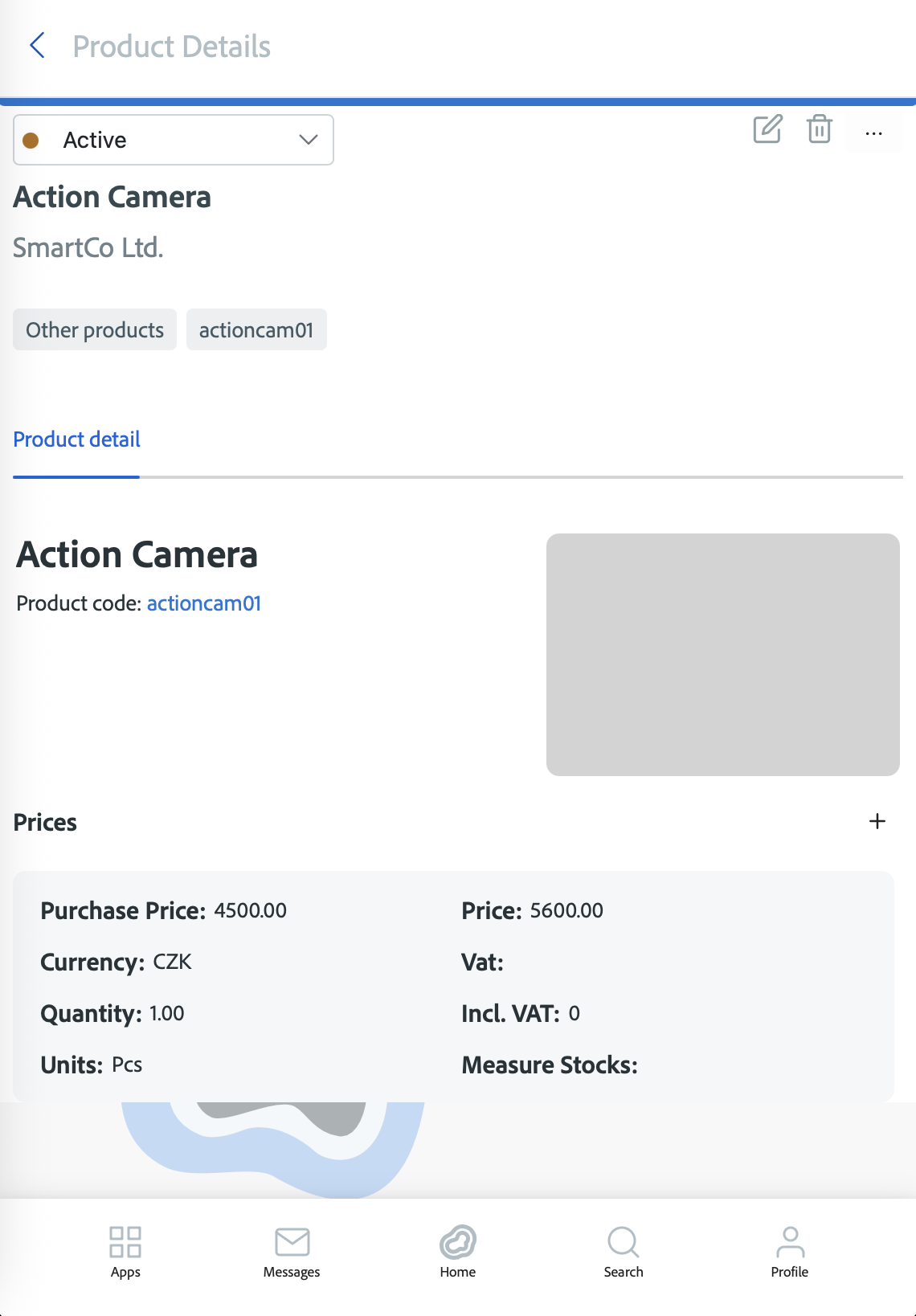Select the Product detail tab
Screen dimensions: 916x1316
76,439
